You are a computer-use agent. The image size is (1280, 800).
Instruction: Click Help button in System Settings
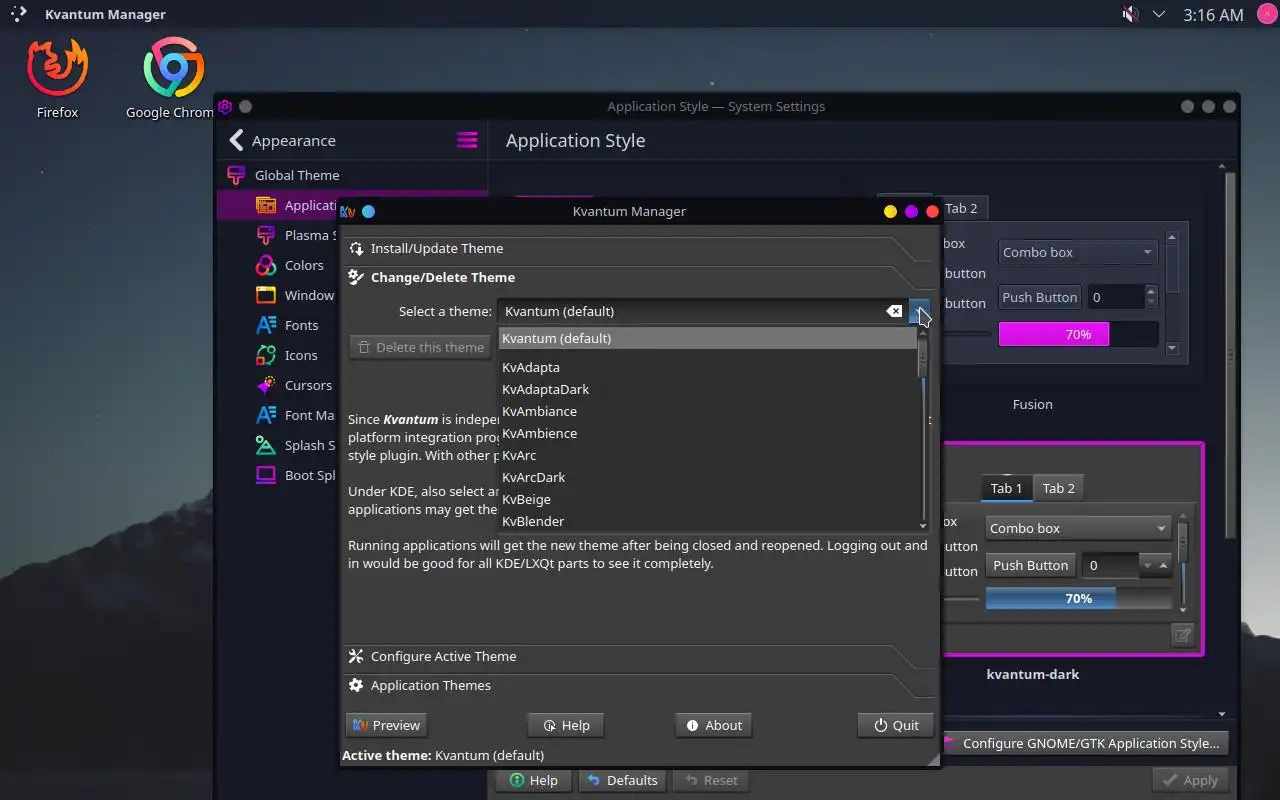[x=533, y=780]
